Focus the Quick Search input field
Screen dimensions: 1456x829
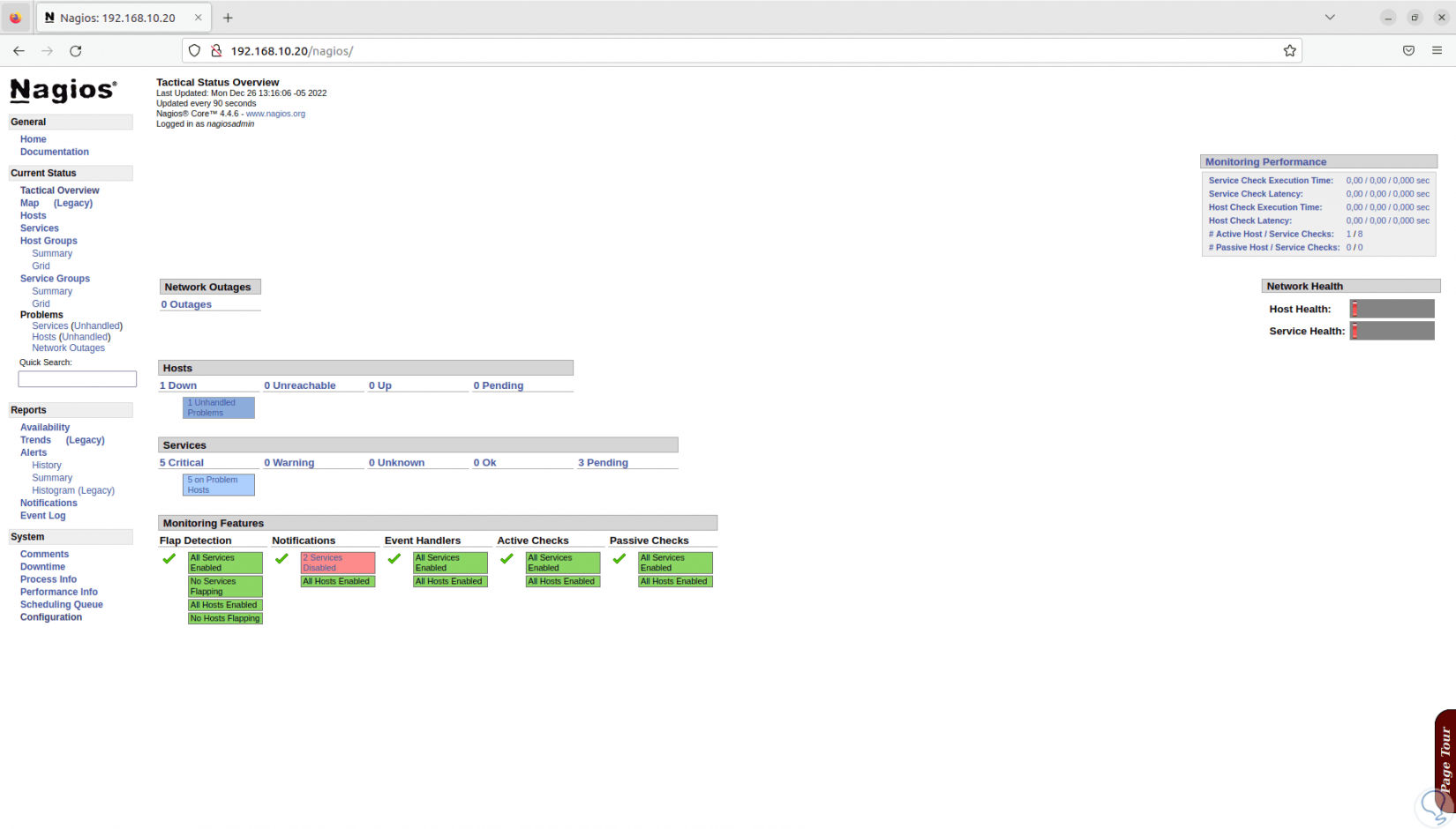[78, 379]
